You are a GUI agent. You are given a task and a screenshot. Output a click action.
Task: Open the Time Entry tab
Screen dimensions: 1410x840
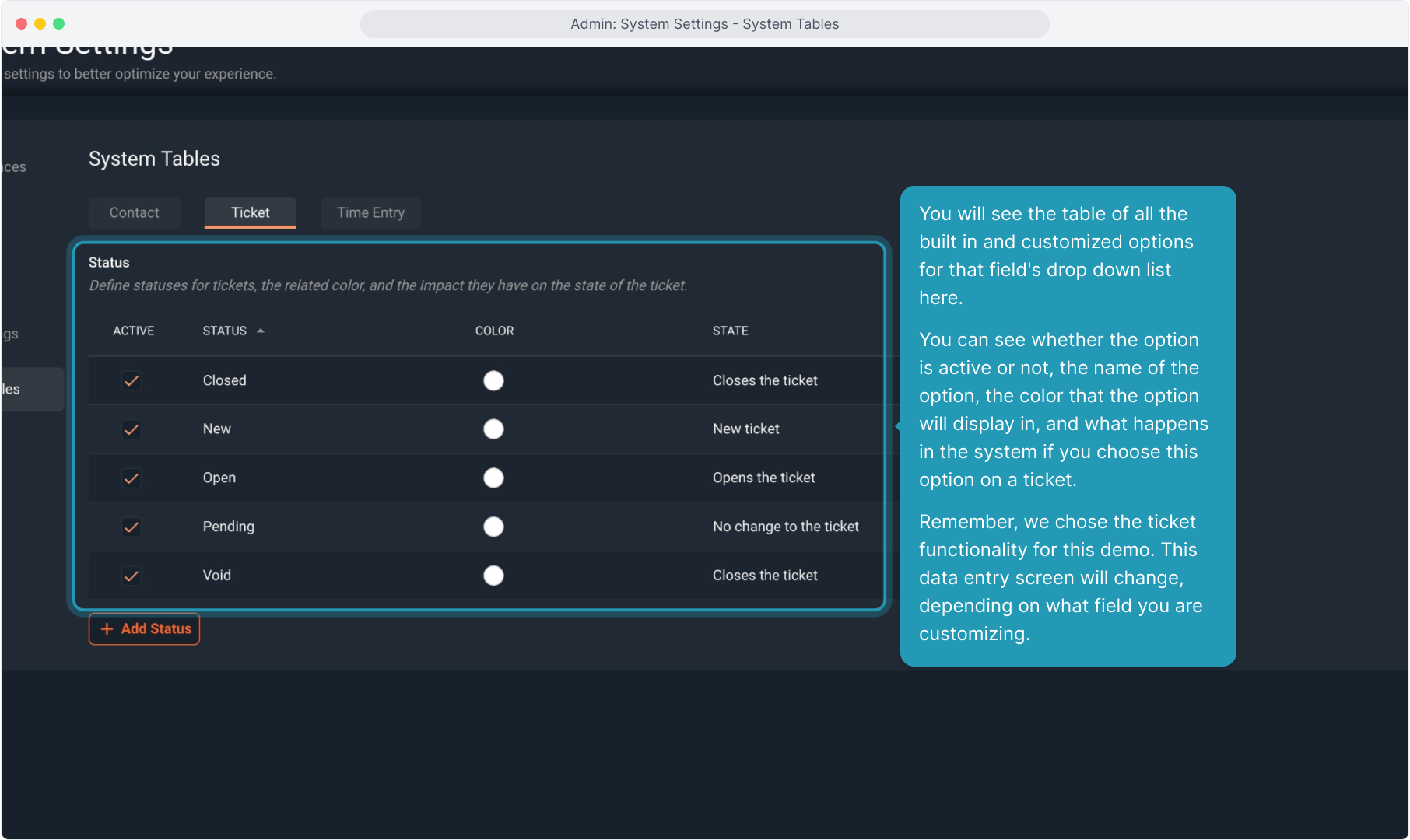click(370, 212)
